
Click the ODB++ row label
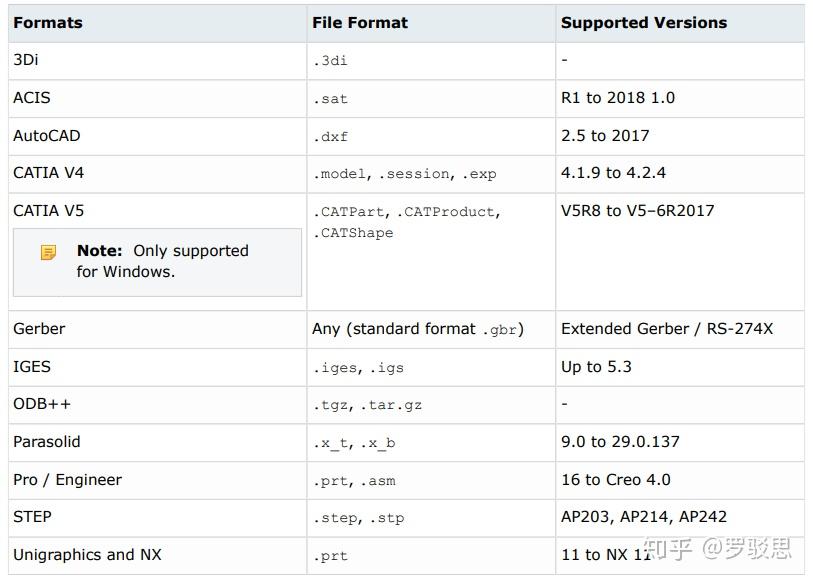tap(42, 404)
